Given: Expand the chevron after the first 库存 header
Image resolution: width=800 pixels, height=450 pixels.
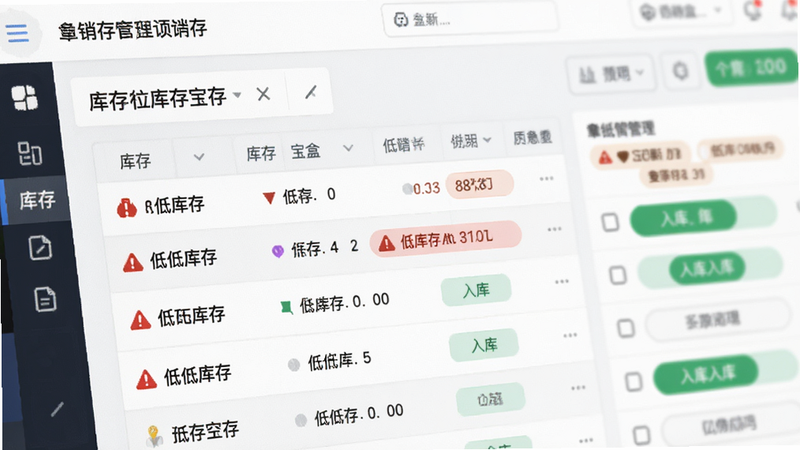Looking at the screenshot, I should (x=199, y=157).
